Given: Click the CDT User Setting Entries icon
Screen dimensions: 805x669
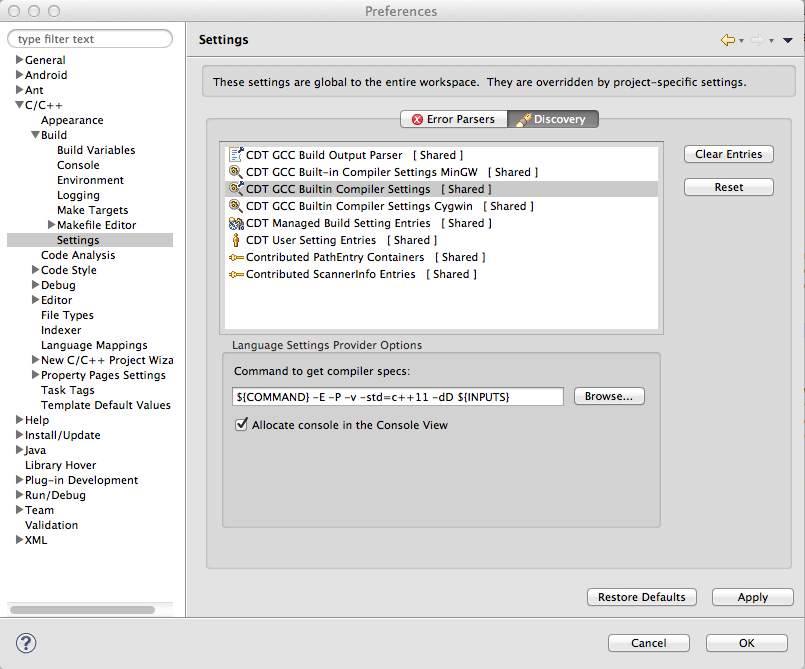Looking at the screenshot, I should (236, 240).
